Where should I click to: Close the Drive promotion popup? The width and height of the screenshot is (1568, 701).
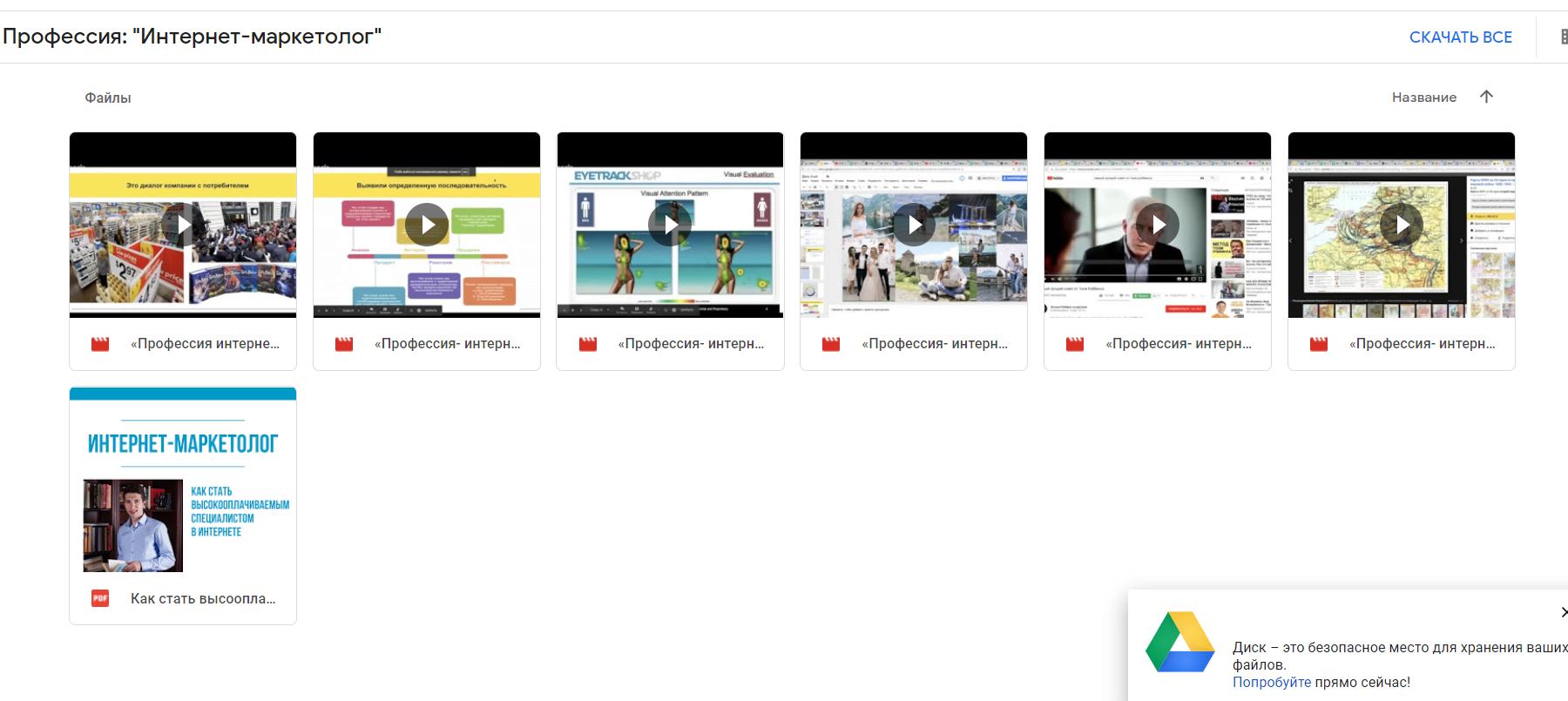pyautogui.click(x=1563, y=612)
